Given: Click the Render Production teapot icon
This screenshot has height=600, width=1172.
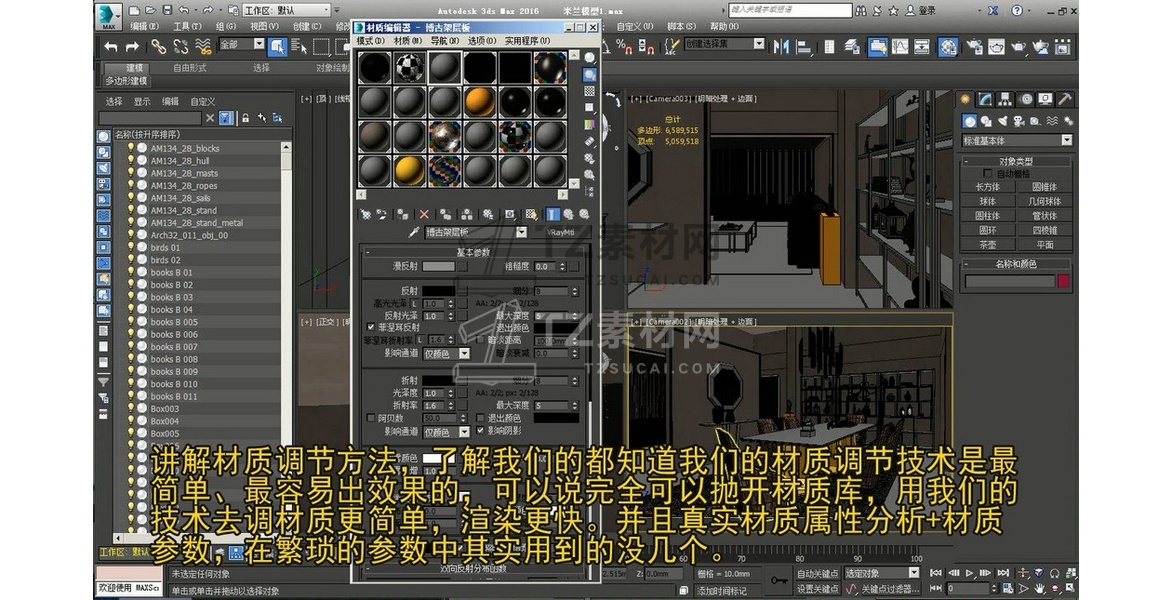Looking at the screenshot, I should point(1019,47).
